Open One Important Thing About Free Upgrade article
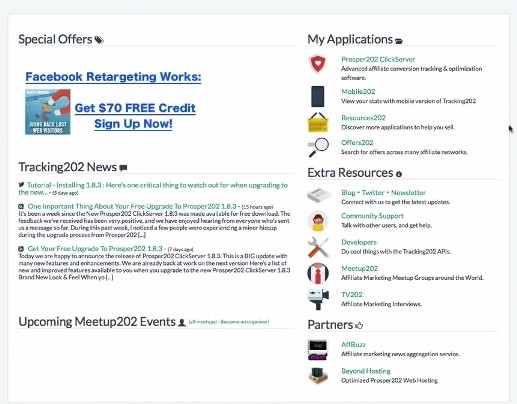Screen dimensions: 517x404 (132, 206)
